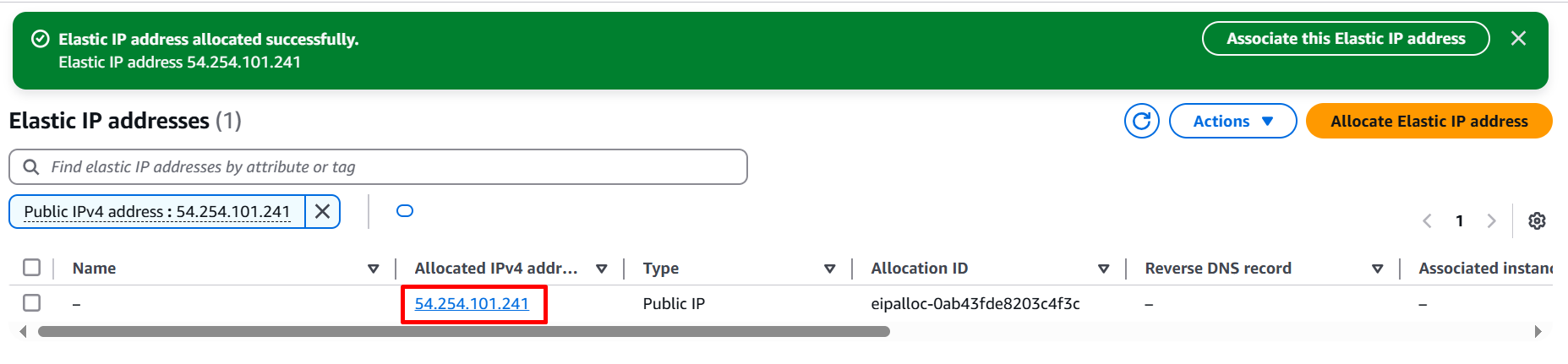Open the 54.254.101.241 address link
This screenshot has height=364, width=1568.
coord(472,303)
